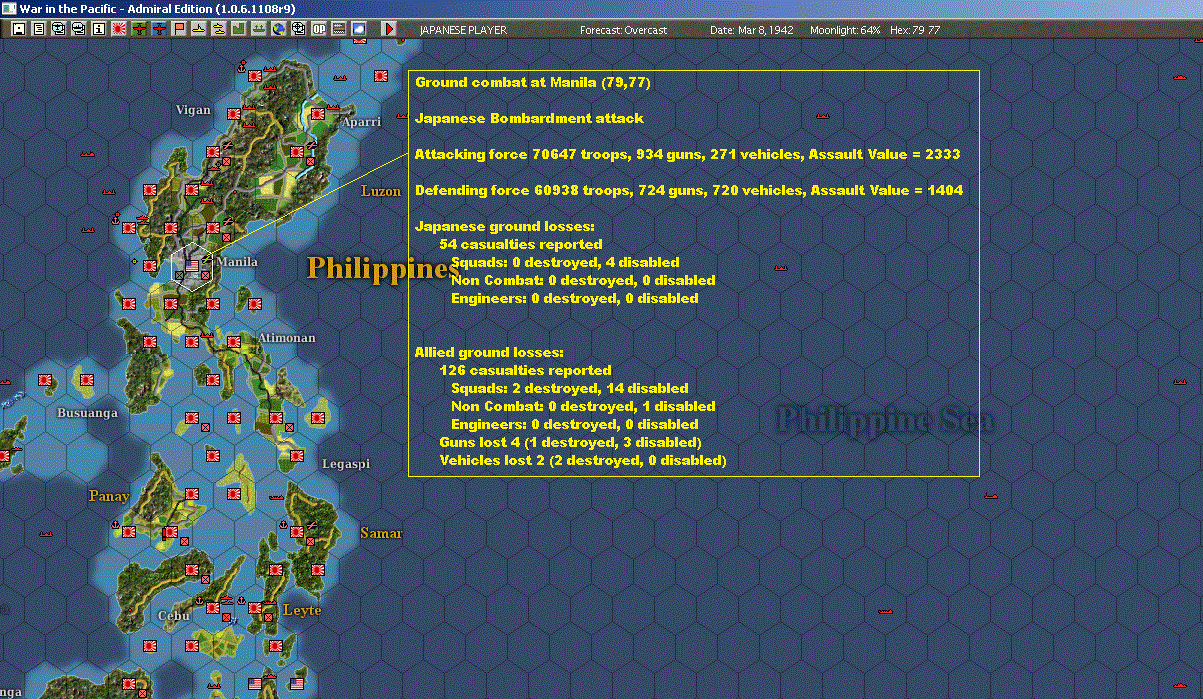Click the crosshair target toolbar icon
The image size is (1203, 699).
pyautogui.click(x=298, y=29)
